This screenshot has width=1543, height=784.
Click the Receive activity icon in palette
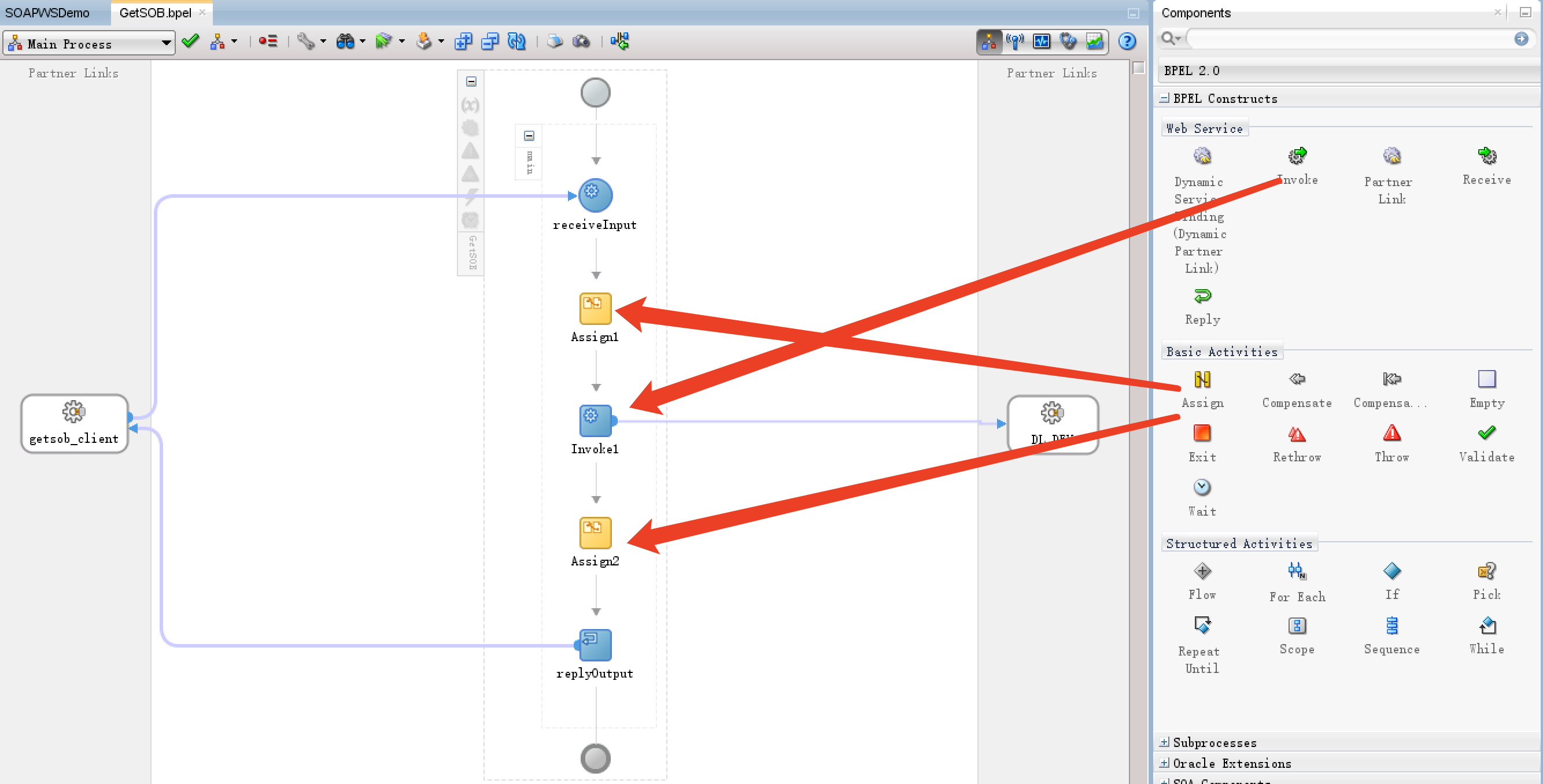[1486, 155]
